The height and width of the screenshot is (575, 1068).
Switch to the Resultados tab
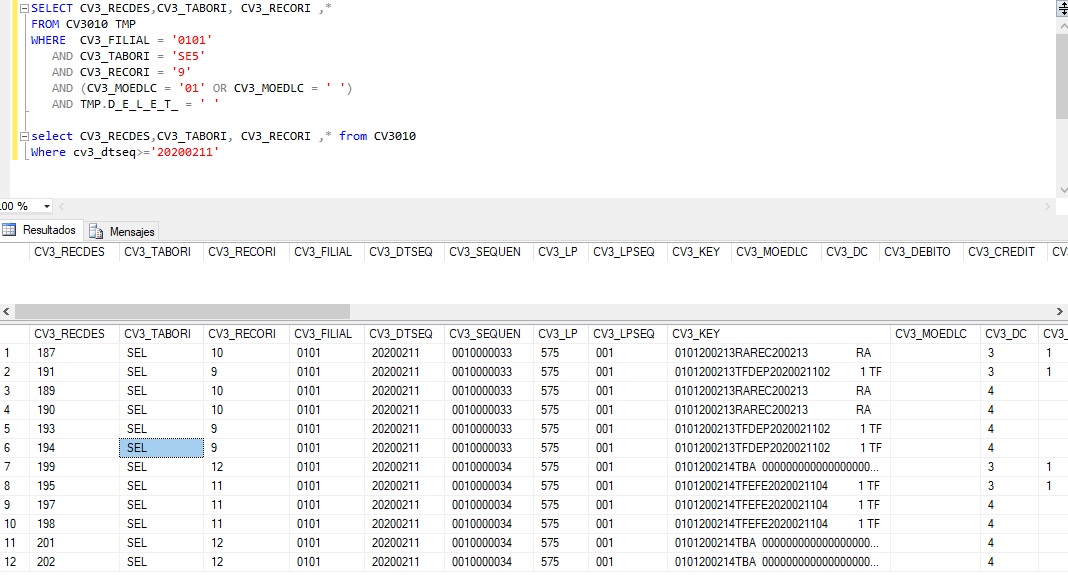(x=41, y=230)
